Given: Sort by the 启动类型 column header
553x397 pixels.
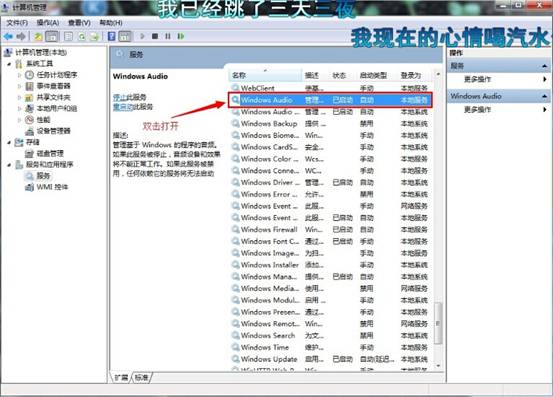Looking at the screenshot, I should pos(377,75).
